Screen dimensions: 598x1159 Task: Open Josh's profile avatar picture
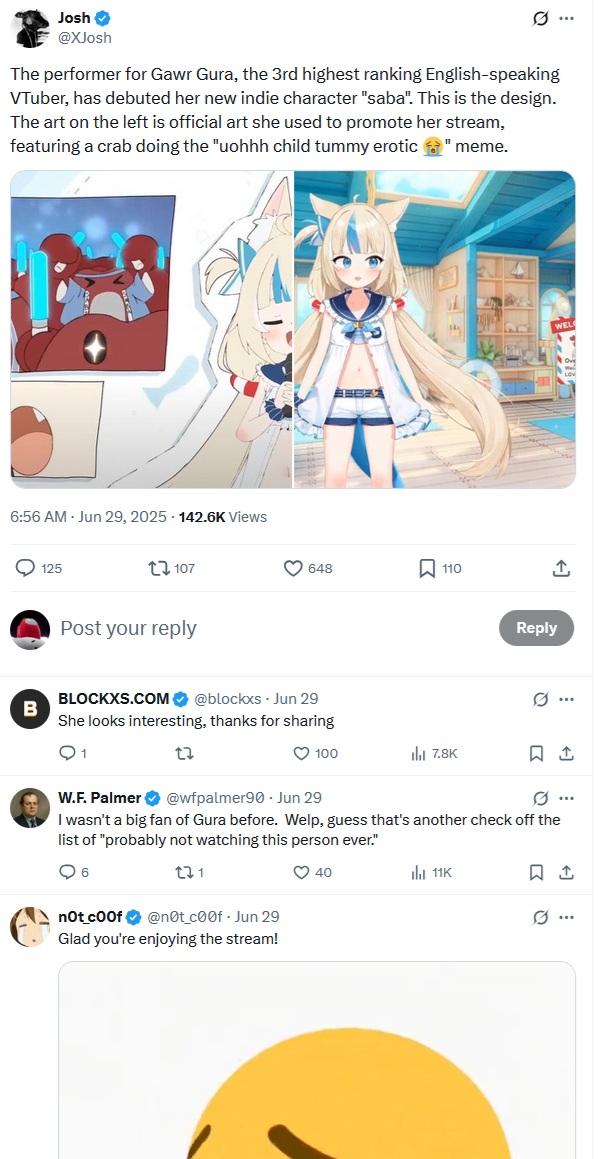click(30, 29)
